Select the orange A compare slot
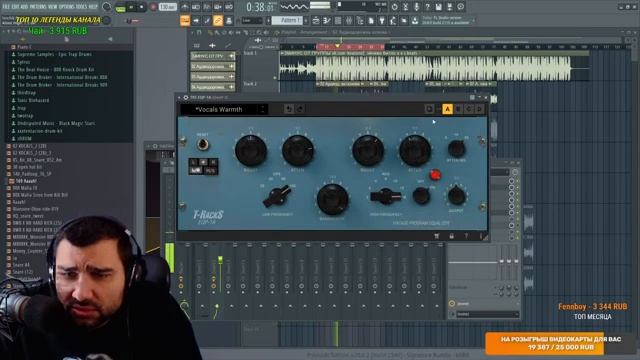Screen dimensions: 640x360 447,109
